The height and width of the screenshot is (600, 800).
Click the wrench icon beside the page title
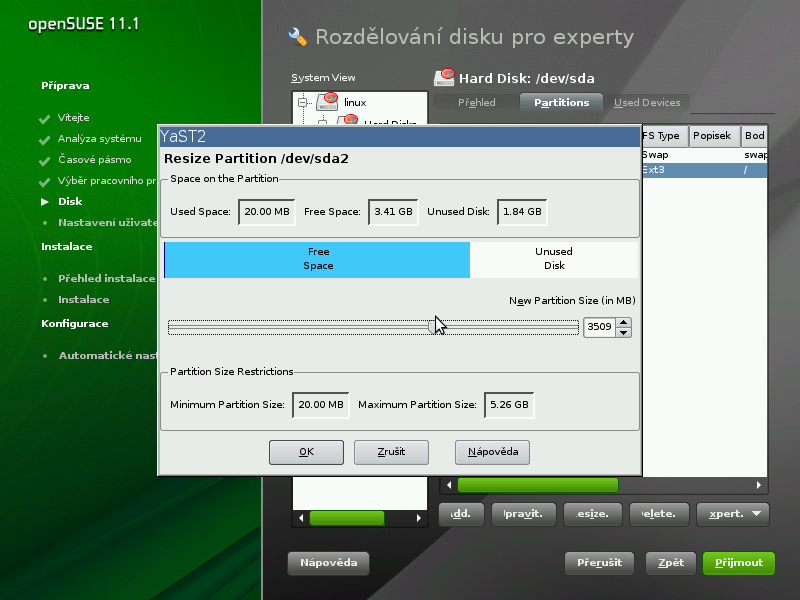[x=297, y=37]
